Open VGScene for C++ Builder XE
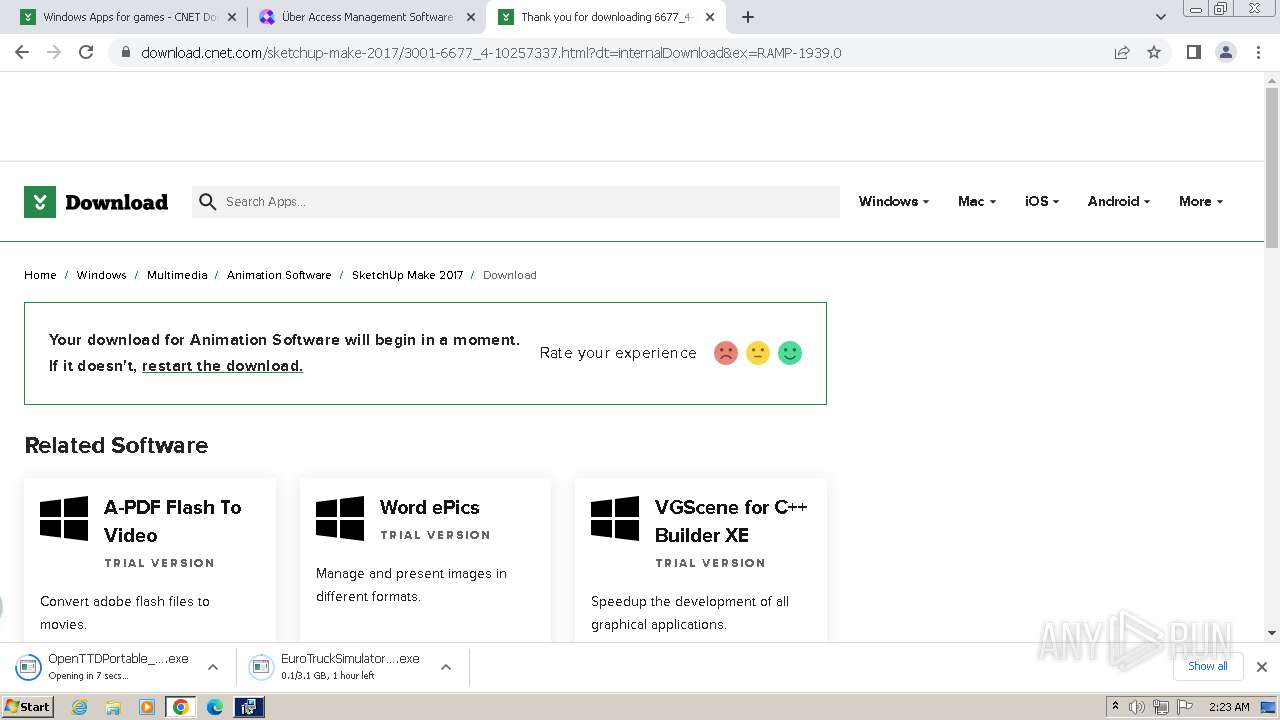This screenshot has width=1280, height=720. tap(731, 521)
